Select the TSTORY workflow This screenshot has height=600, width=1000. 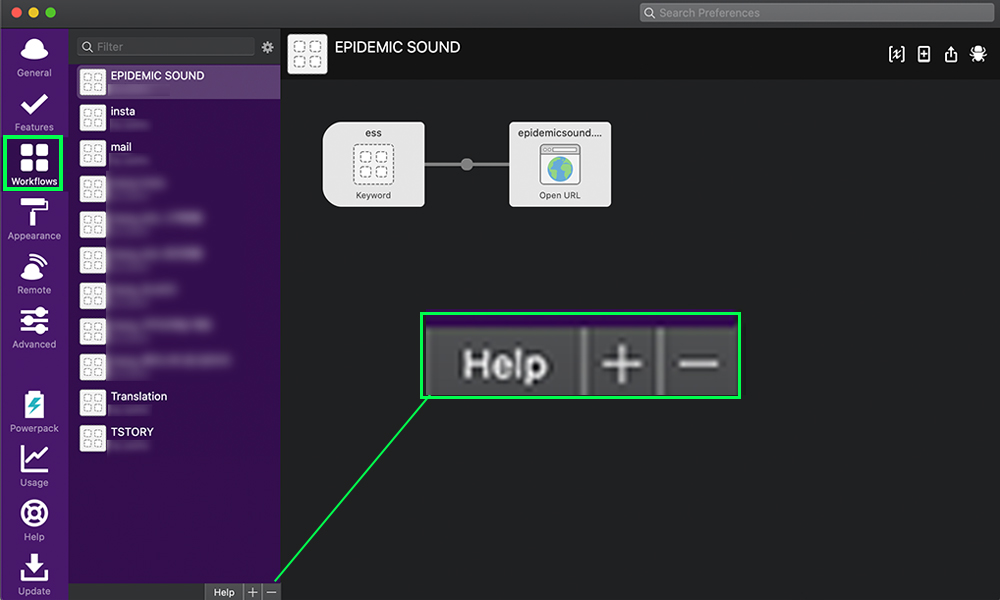(x=179, y=439)
